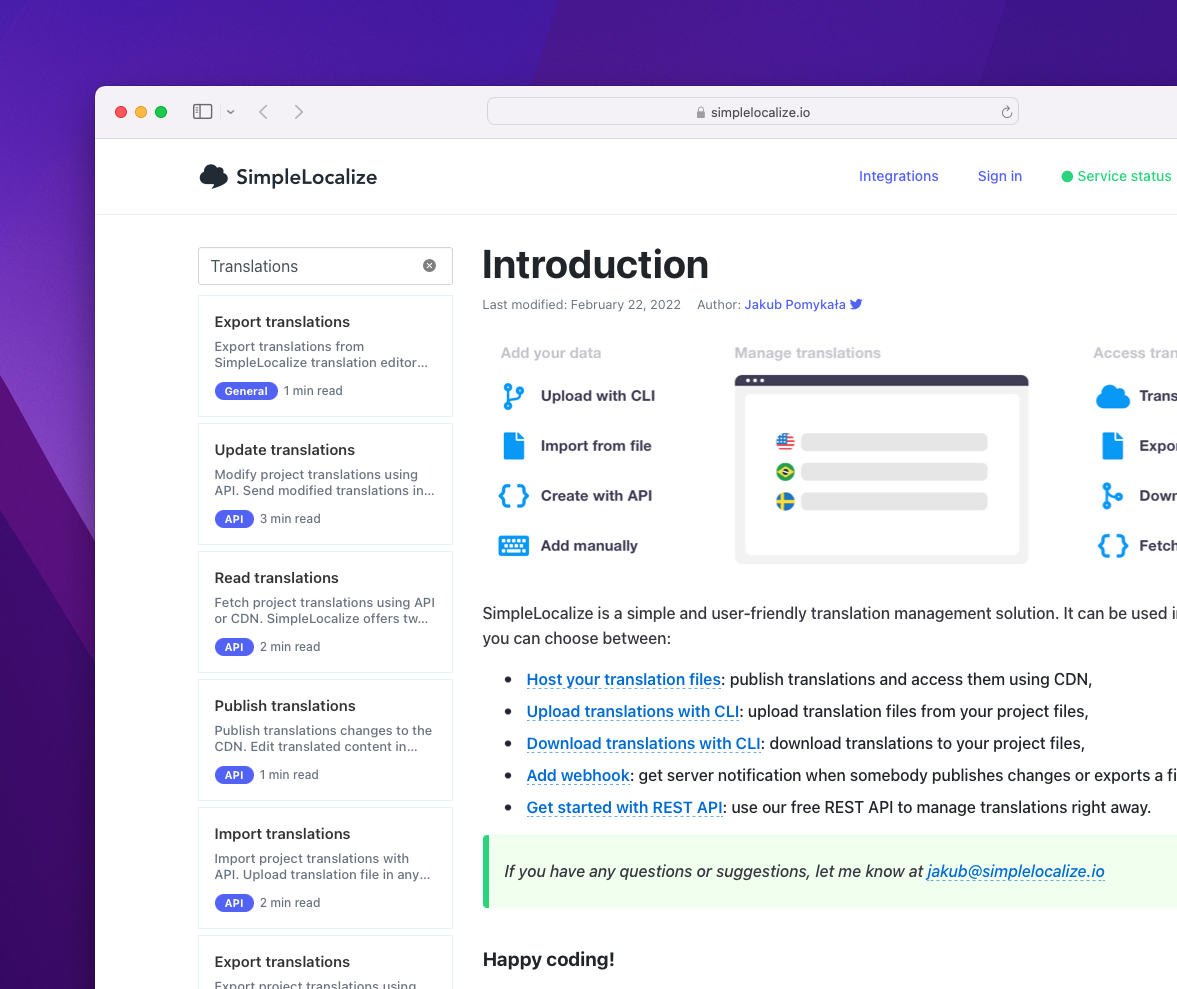Click the Manage translations column heading
This screenshot has height=989, width=1177.
tap(808, 353)
